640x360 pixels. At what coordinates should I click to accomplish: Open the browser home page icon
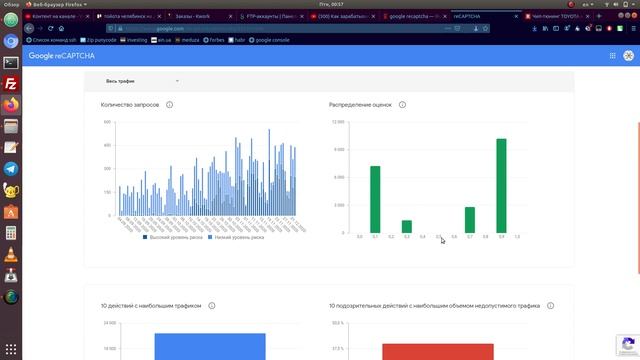(61, 29)
